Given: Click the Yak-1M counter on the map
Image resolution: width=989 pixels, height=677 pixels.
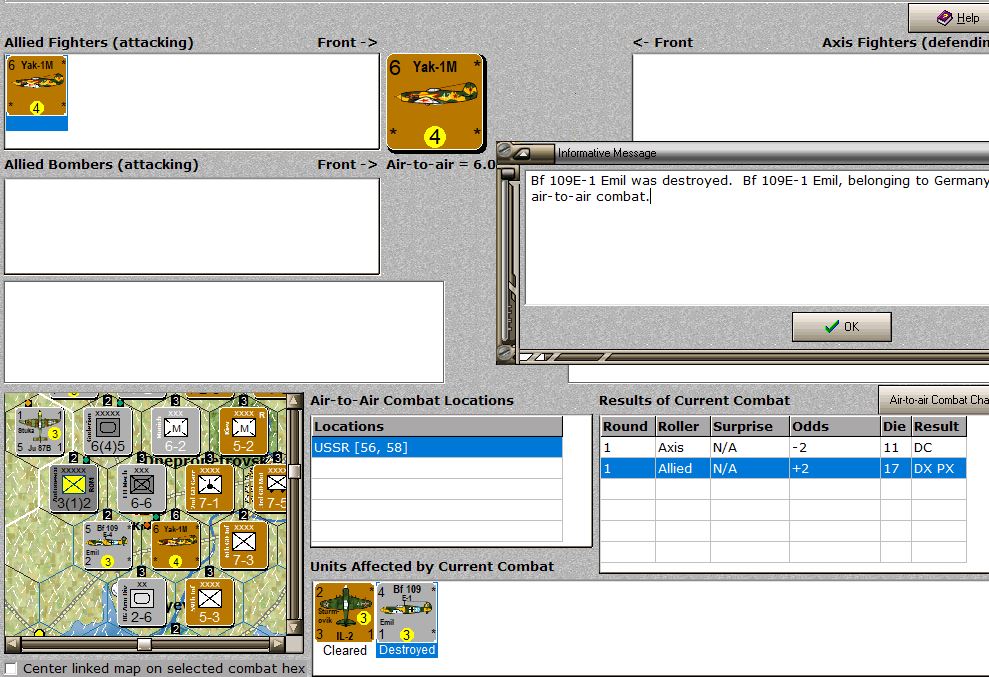Looking at the screenshot, I should [x=176, y=545].
